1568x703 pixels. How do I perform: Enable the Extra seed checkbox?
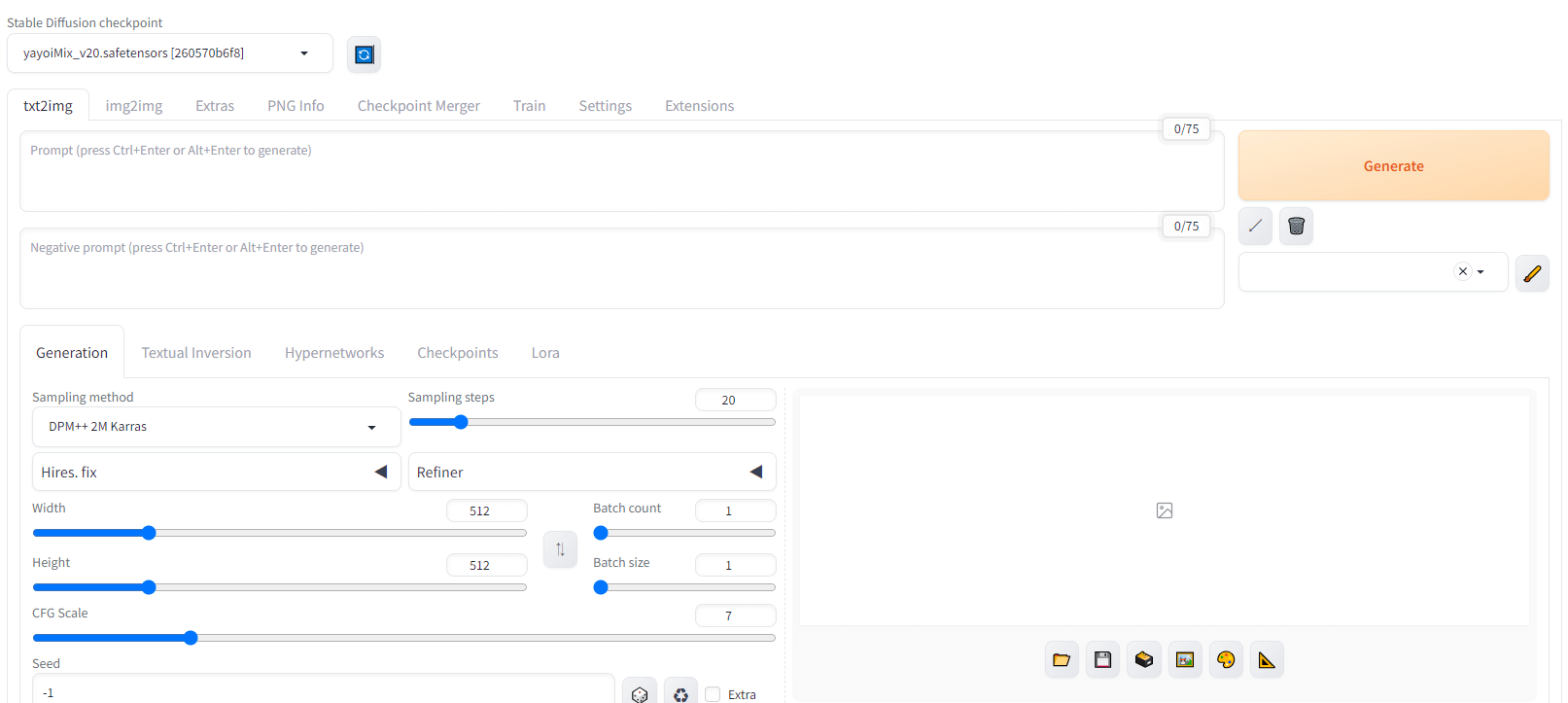[x=713, y=694]
